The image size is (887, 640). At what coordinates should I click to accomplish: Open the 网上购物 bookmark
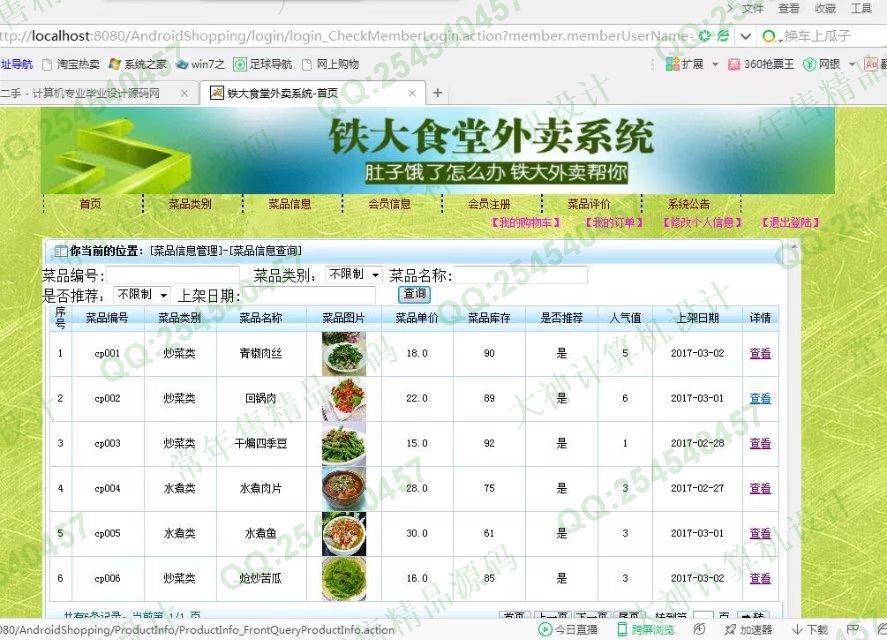(331, 64)
